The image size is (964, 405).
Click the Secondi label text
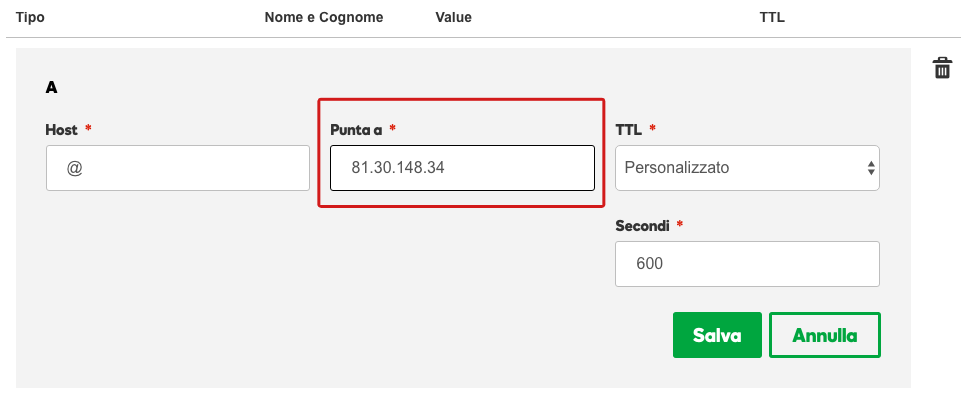coord(642,226)
